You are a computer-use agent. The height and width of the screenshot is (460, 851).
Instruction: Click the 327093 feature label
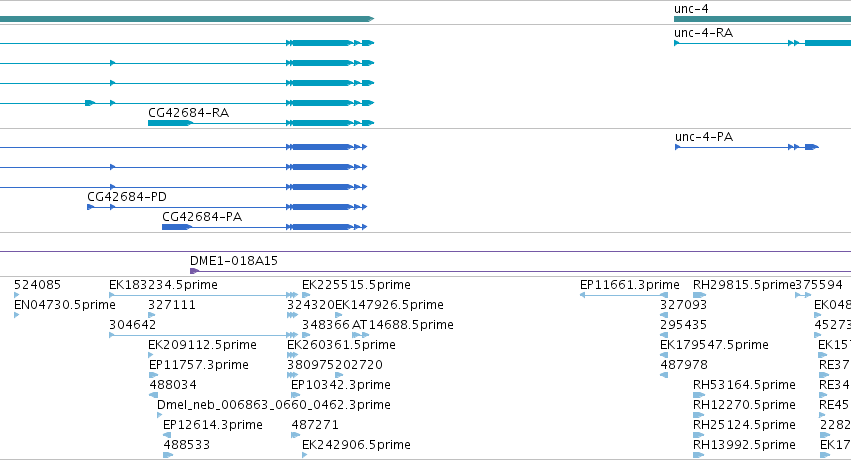pyautogui.click(x=683, y=305)
